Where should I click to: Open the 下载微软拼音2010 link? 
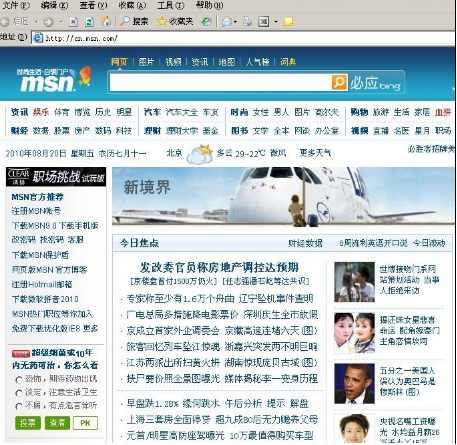click(45, 299)
